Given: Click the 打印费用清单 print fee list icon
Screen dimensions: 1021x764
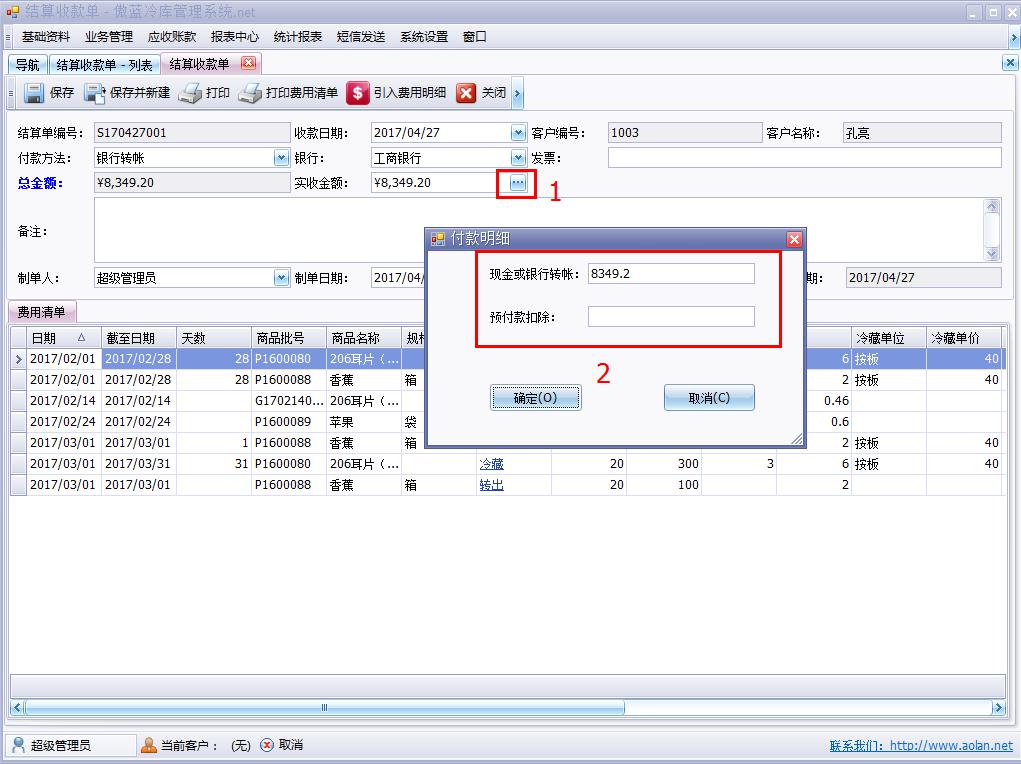Looking at the screenshot, I should click(249, 94).
